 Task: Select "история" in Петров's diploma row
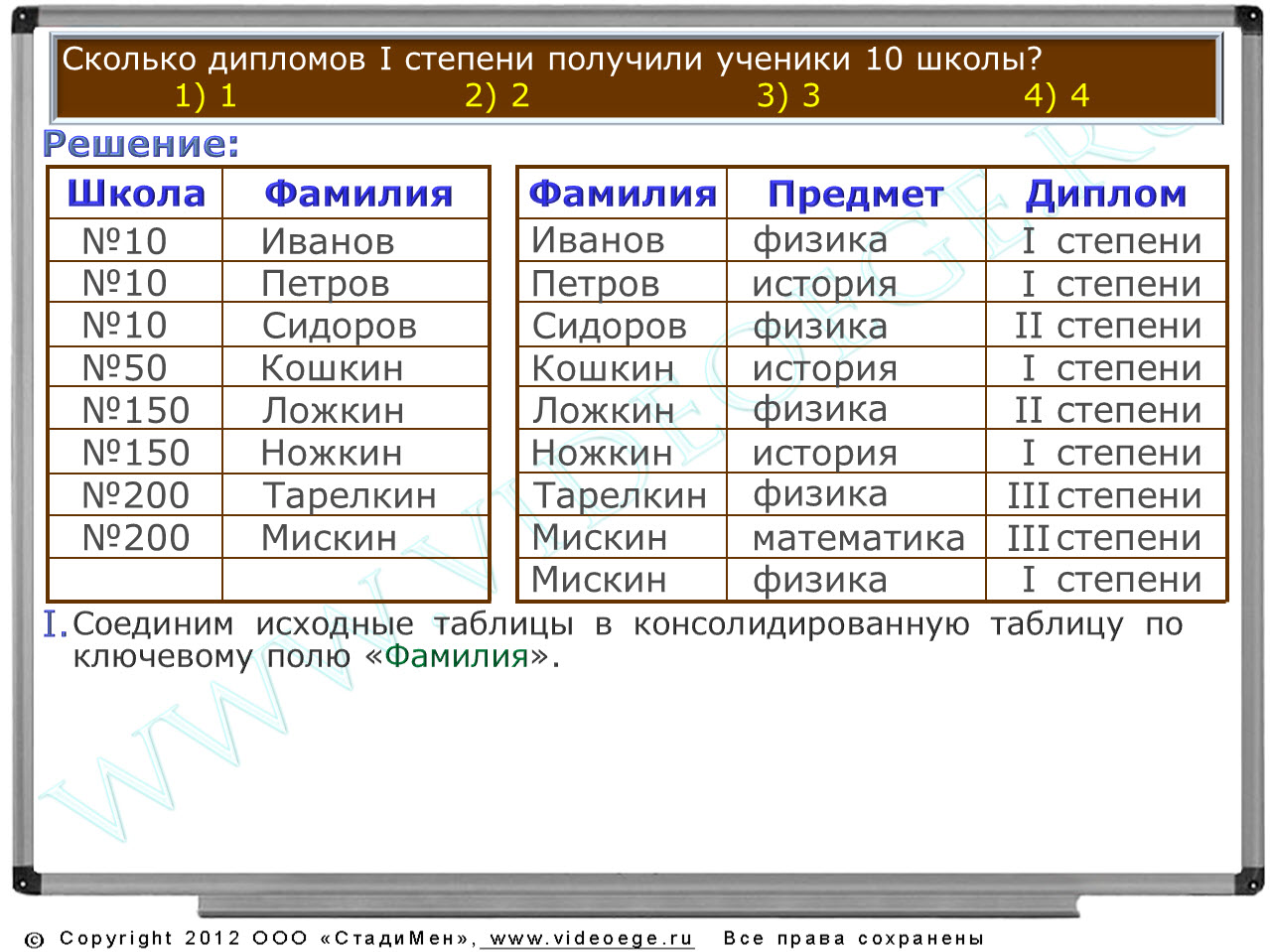pos(825,286)
